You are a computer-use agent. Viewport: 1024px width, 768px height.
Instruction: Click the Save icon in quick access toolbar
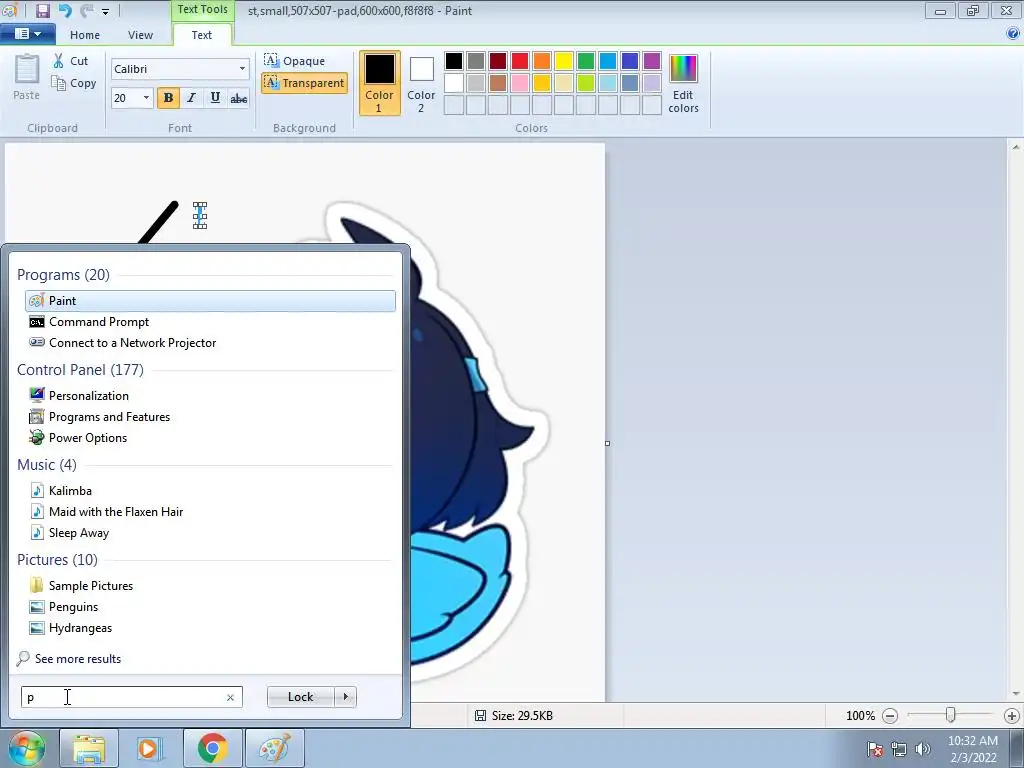point(42,10)
